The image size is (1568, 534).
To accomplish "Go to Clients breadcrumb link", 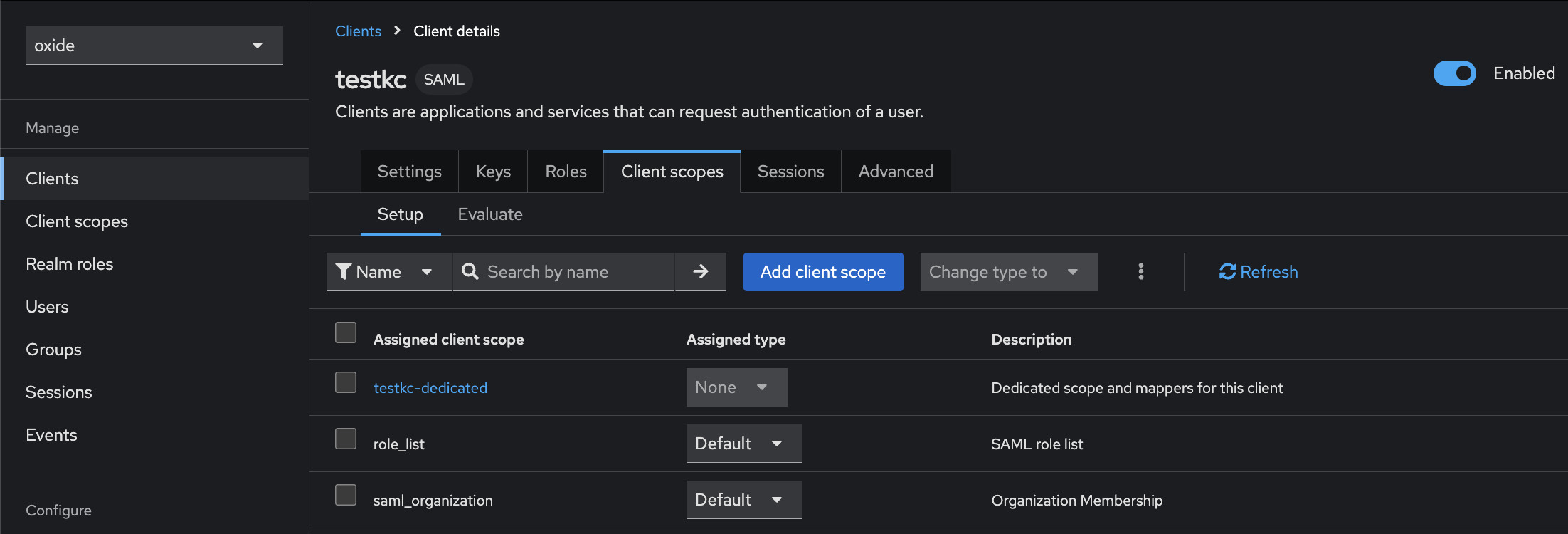I will point(358,31).
